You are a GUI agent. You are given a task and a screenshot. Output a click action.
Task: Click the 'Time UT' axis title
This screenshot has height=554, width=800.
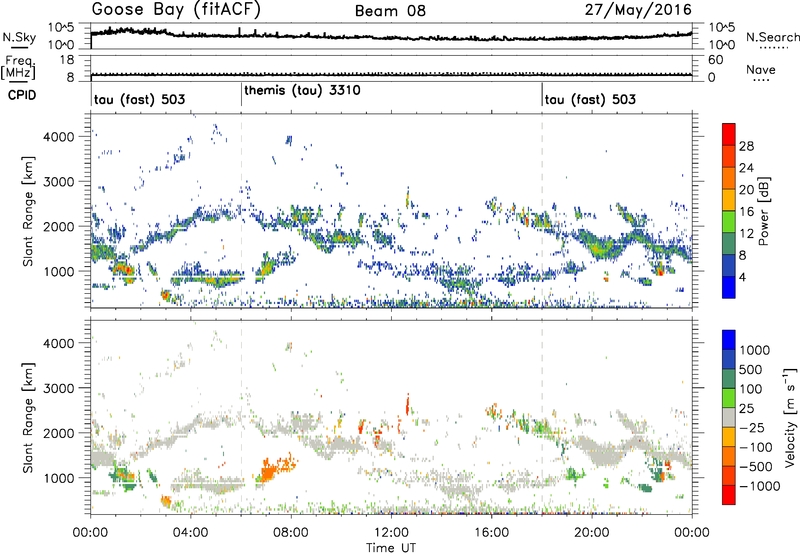tap(391, 548)
